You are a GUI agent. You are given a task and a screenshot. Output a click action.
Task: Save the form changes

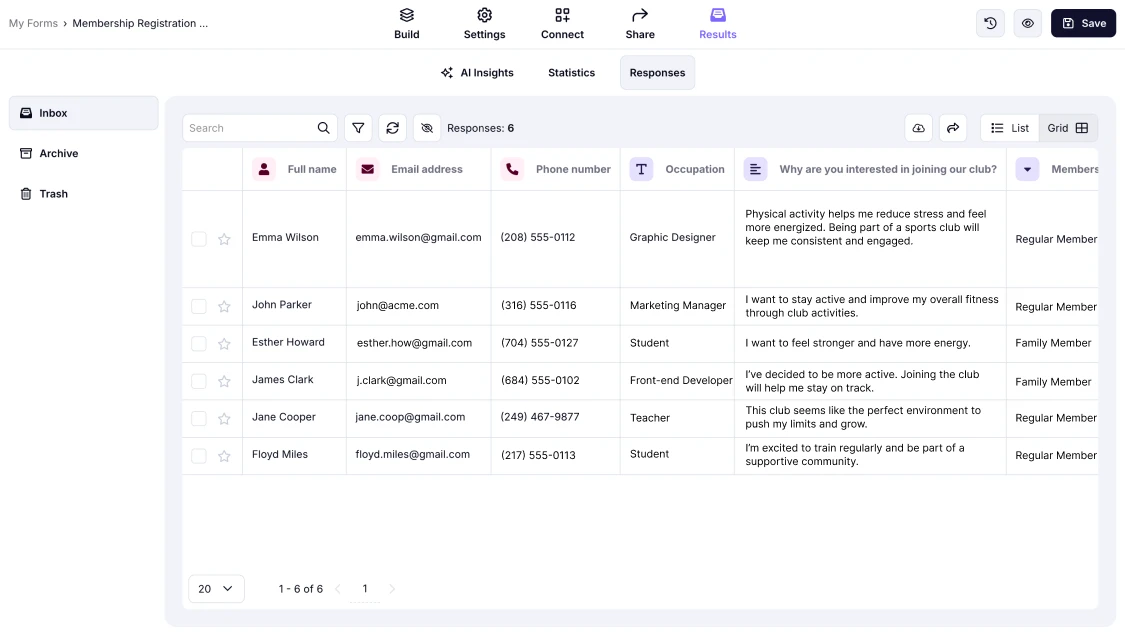tap(1083, 22)
